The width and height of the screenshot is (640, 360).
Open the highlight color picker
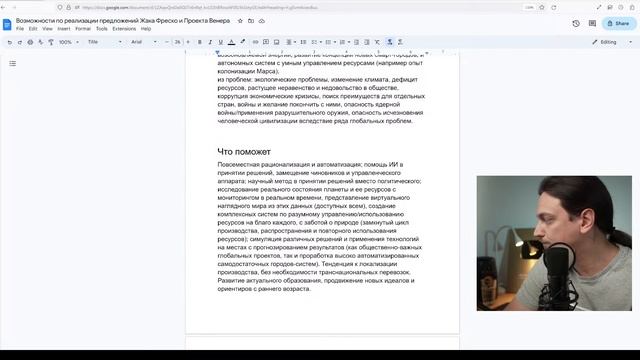coord(243,42)
